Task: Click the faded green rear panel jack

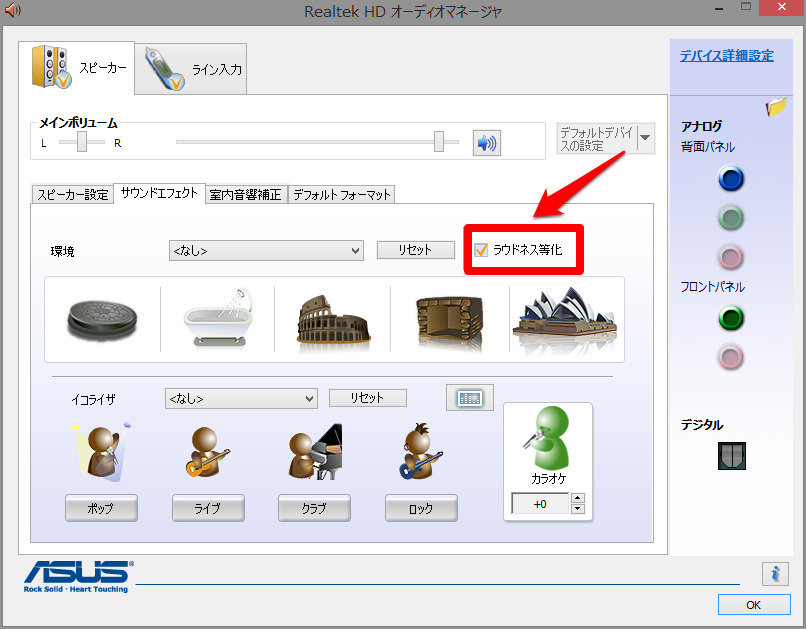Action: point(730,218)
